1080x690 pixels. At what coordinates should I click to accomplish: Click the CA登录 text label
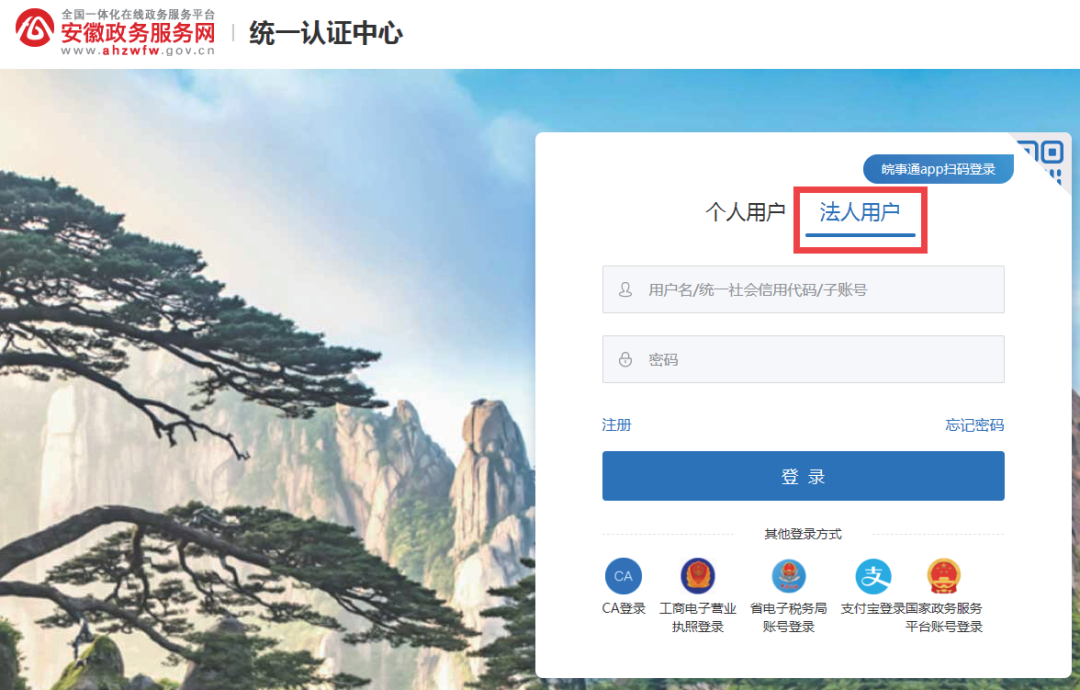click(623, 608)
